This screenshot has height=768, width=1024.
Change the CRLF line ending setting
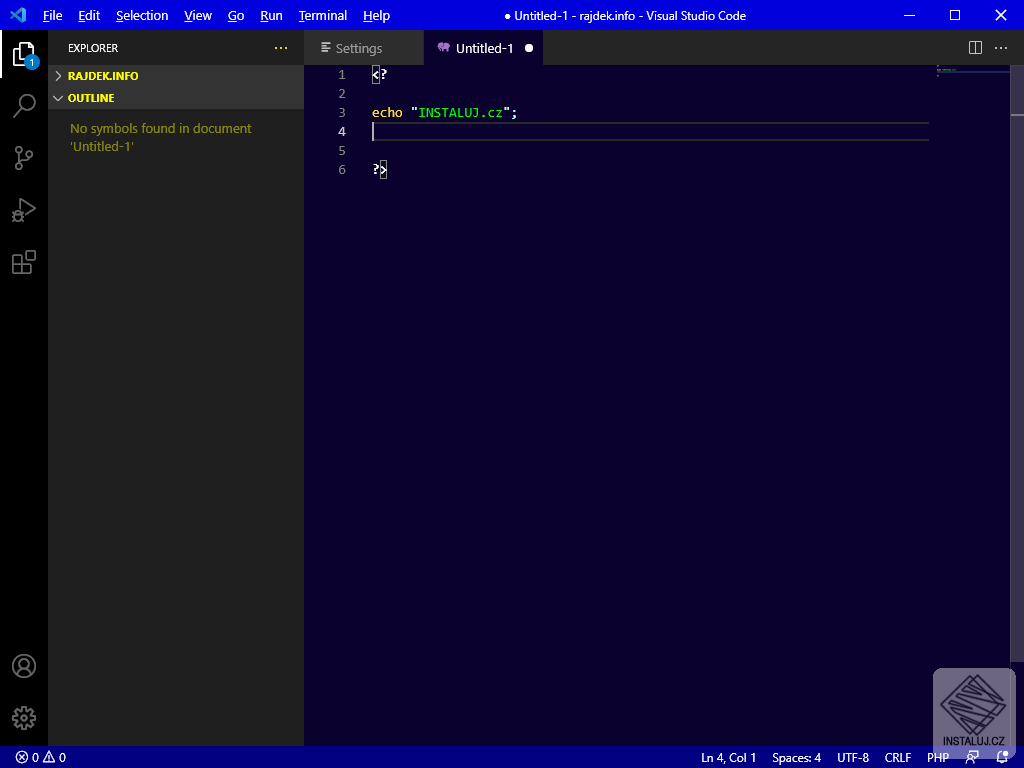pos(897,757)
